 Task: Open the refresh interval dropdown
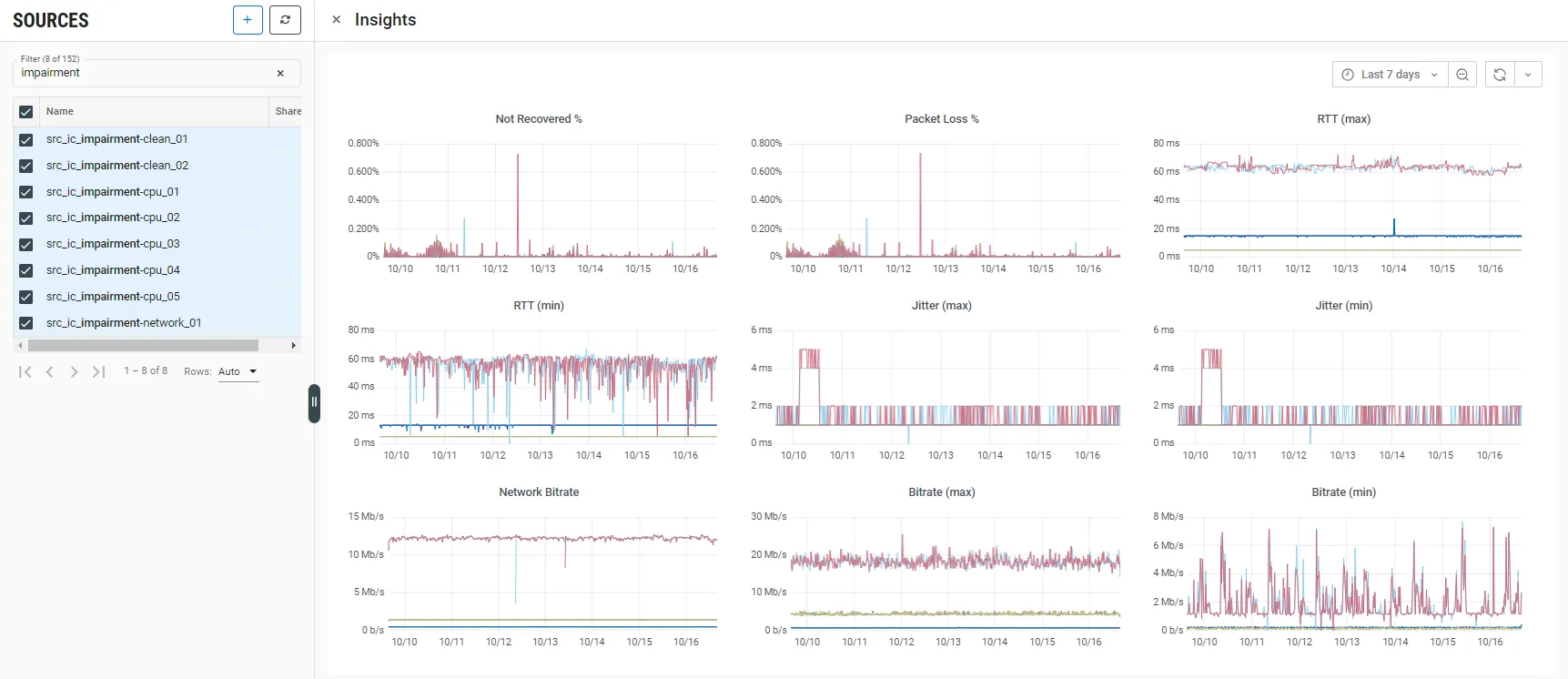click(x=1528, y=75)
